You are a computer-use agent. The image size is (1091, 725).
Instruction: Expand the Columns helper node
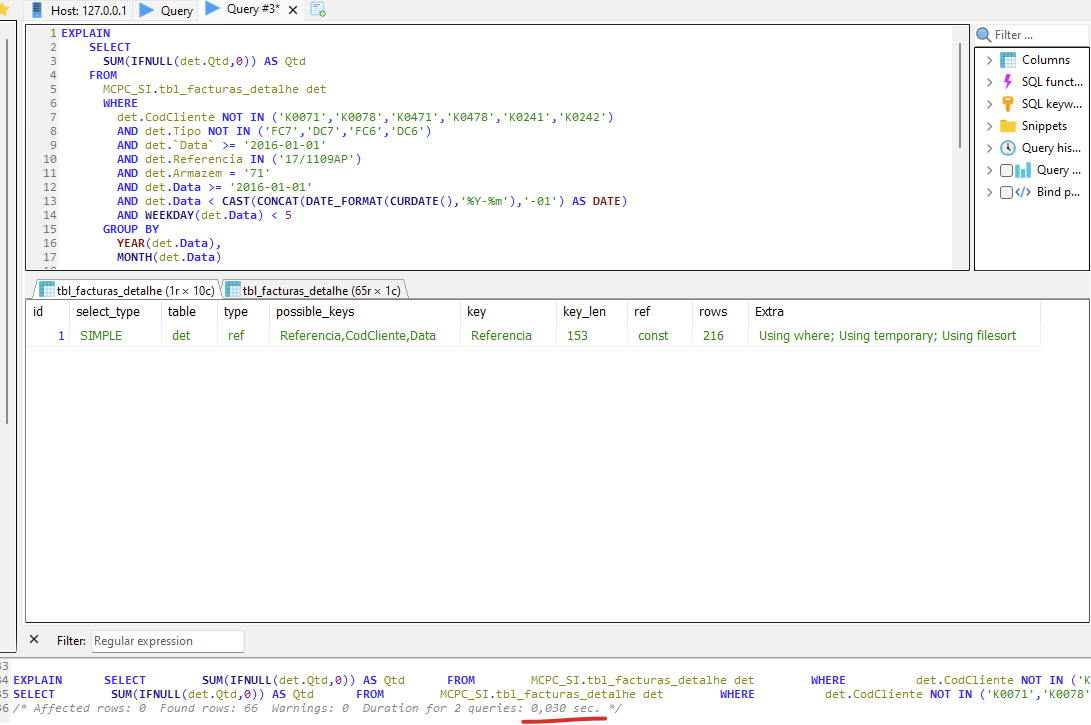[989, 60]
